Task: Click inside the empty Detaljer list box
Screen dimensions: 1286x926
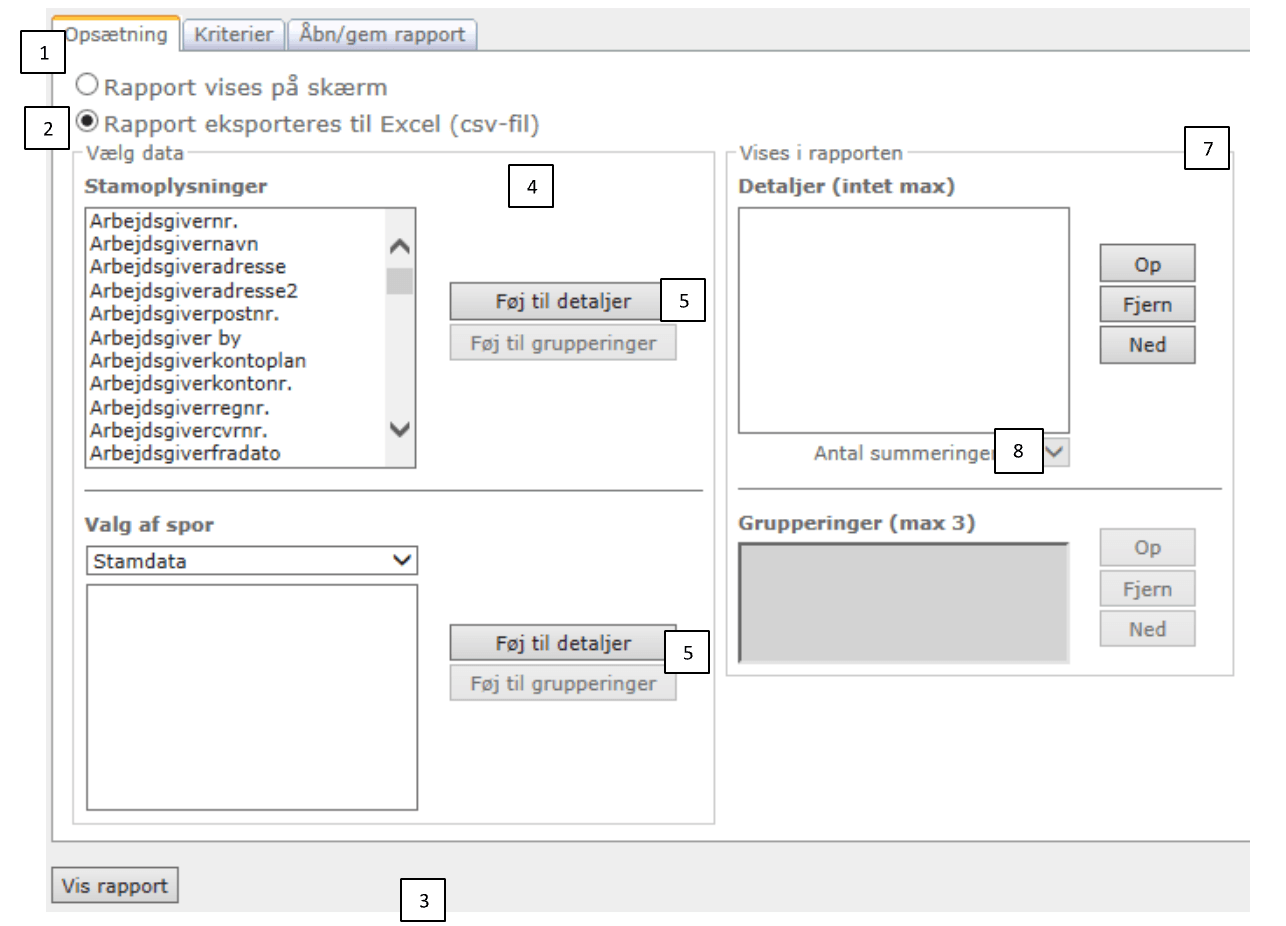Action: 903,320
